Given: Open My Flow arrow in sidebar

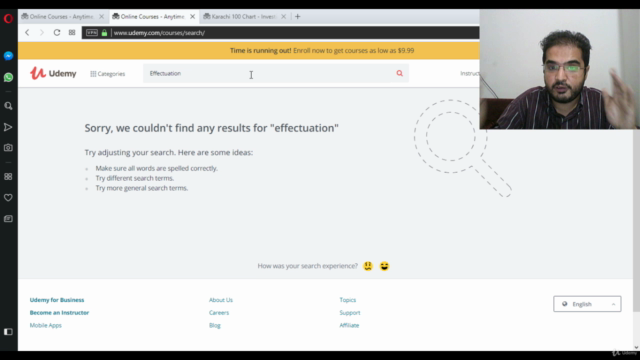Looking at the screenshot, I should (8, 127).
